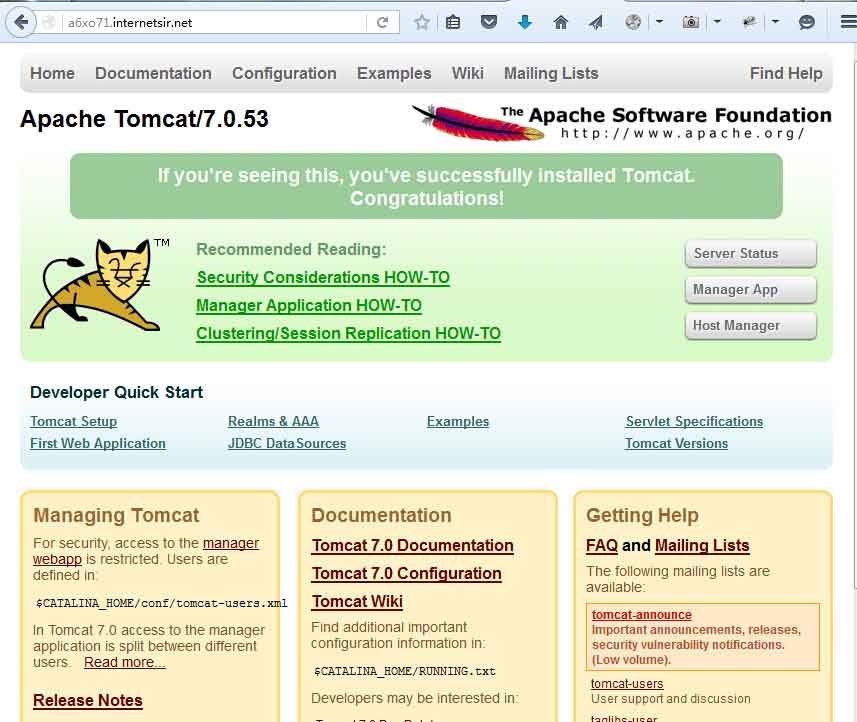Expand dropdown arrow next to the smiley icon
The image size is (857, 722).
coord(776,22)
